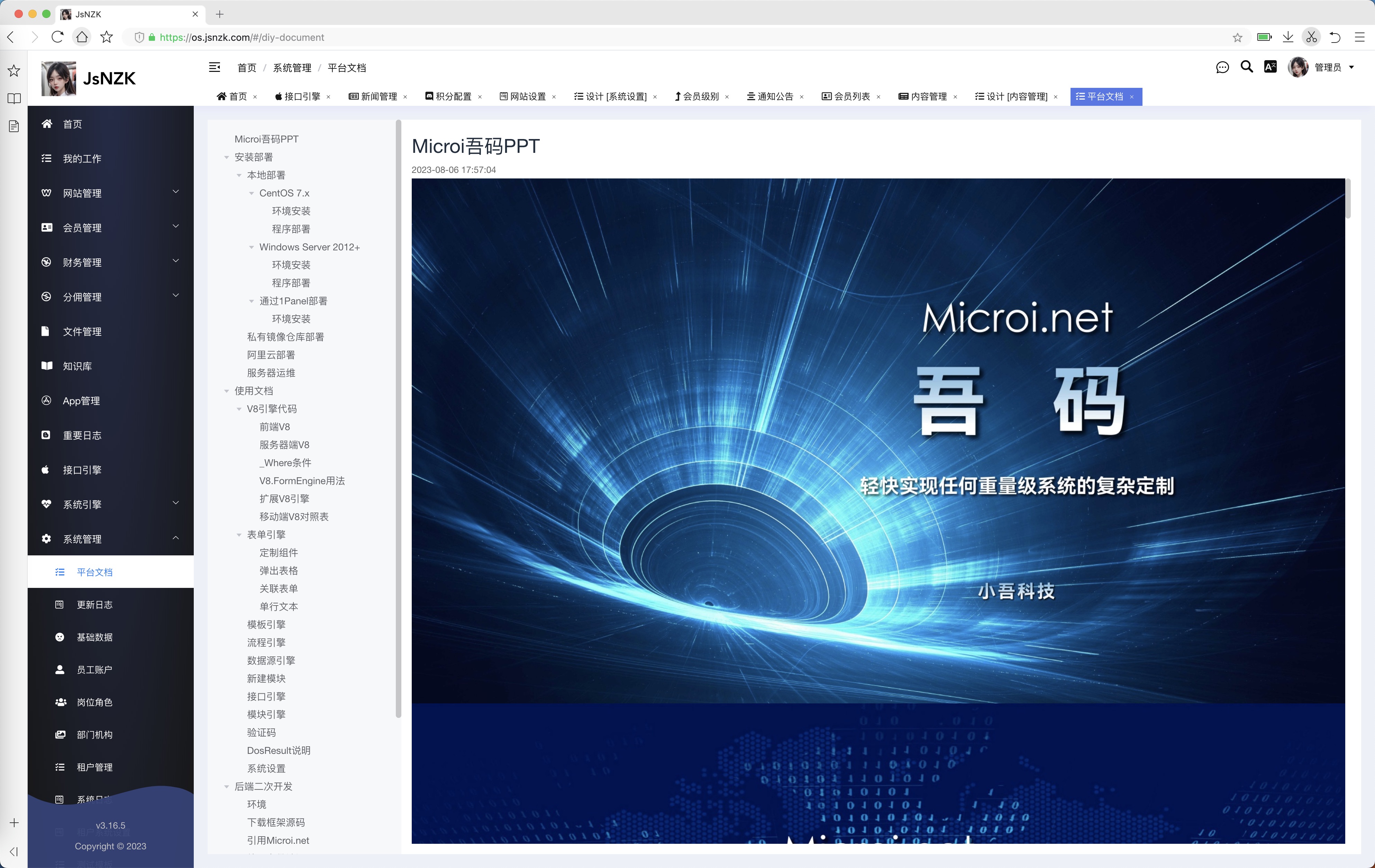Open 服务器端V8 document in tree
This screenshot has height=868, width=1375.
coord(284,445)
